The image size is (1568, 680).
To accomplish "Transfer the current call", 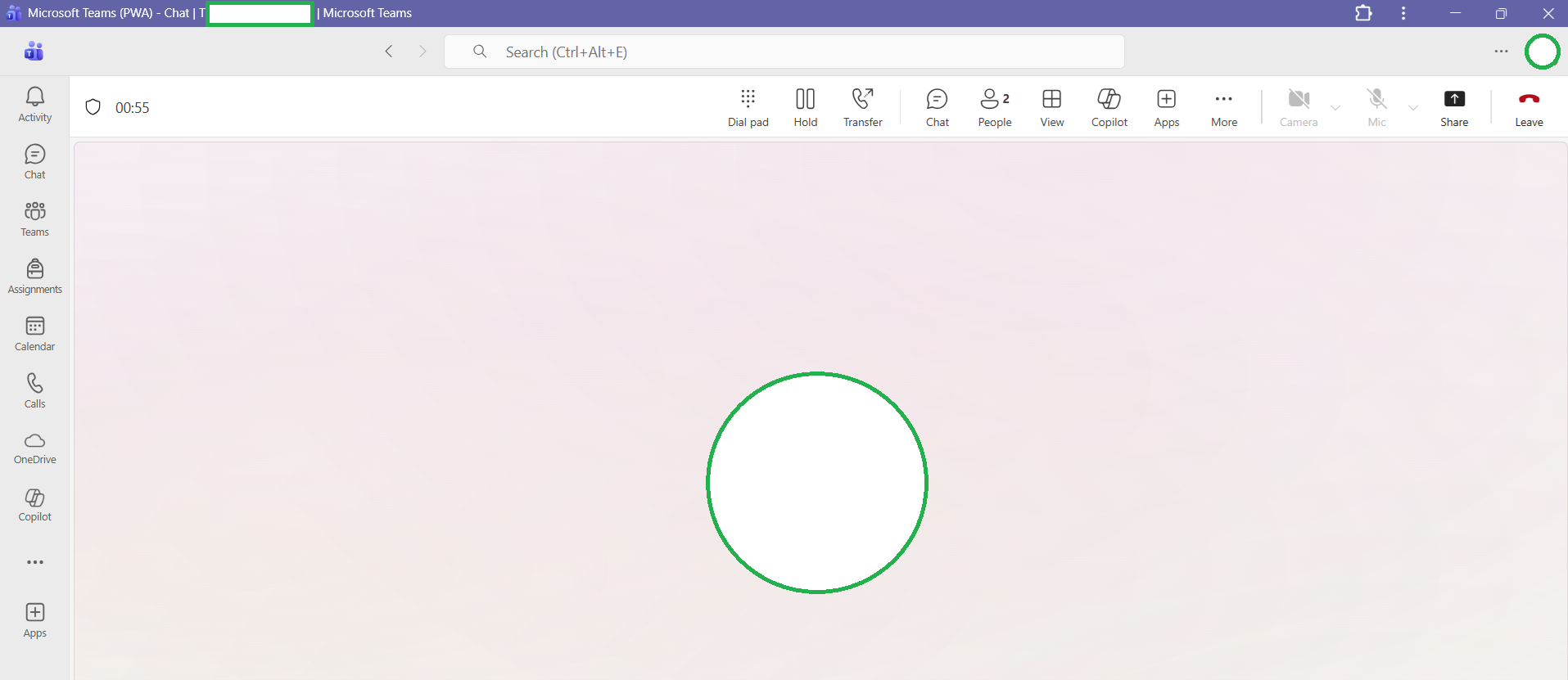I will [x=863, y=108].
